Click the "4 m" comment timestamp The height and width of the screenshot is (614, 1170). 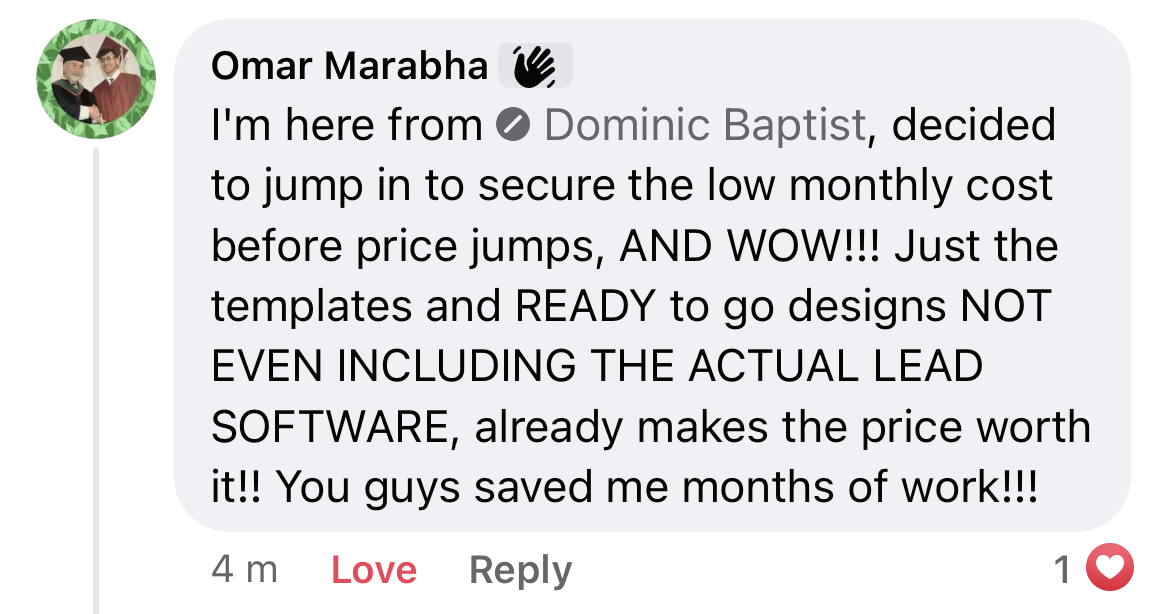[x=244, y=570]
